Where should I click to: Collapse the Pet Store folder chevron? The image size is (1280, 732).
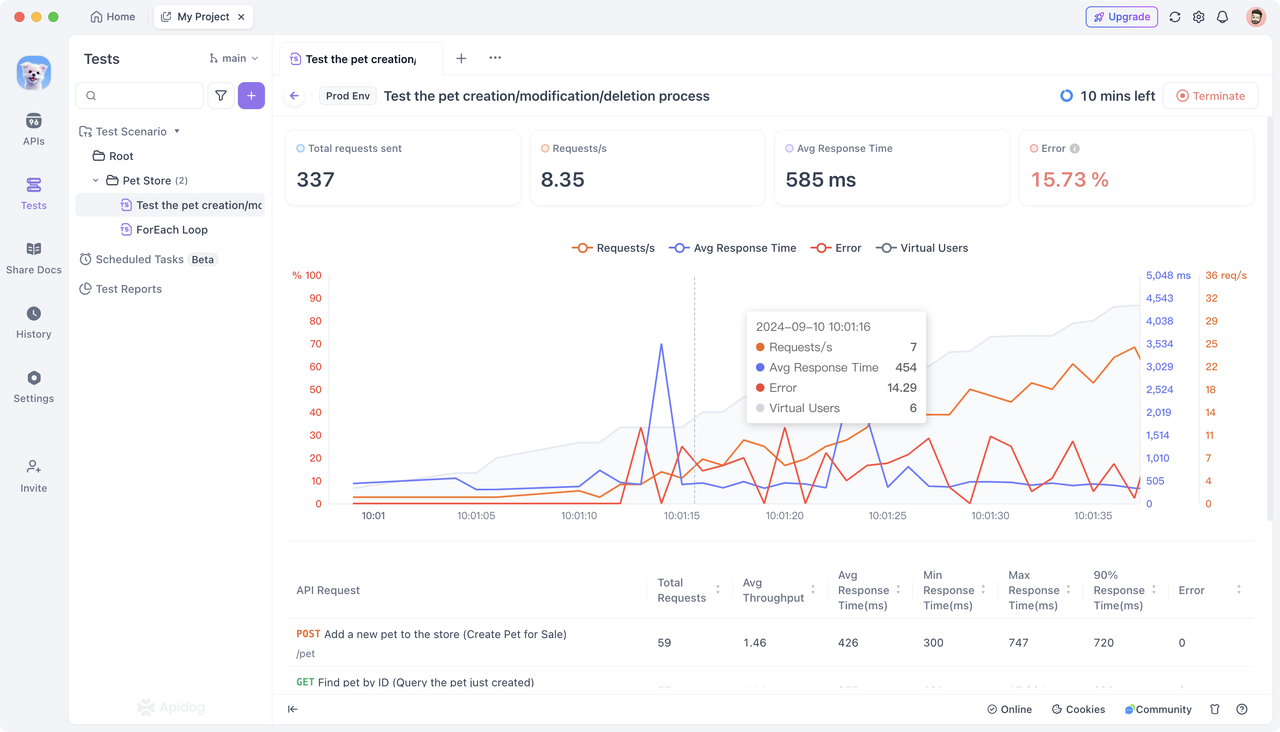click(x=96, y=181)
